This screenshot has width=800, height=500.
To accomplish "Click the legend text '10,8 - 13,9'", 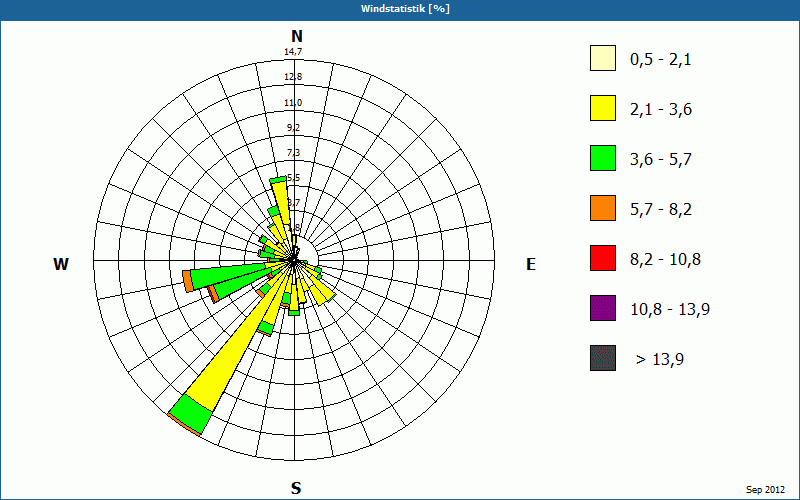I will 670,310.
